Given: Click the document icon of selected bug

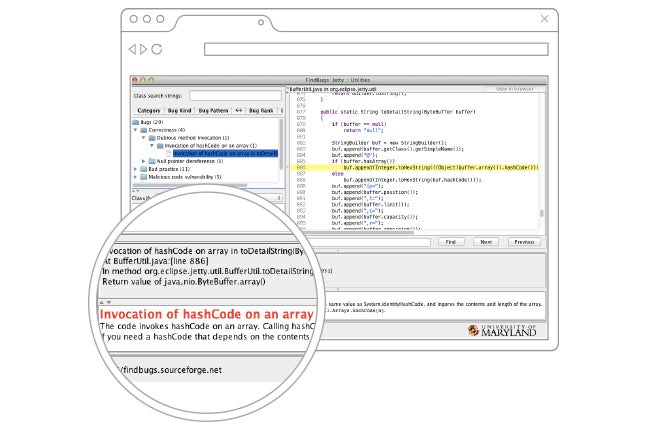Looking at the screenshot, I should (x=168, y=154).
